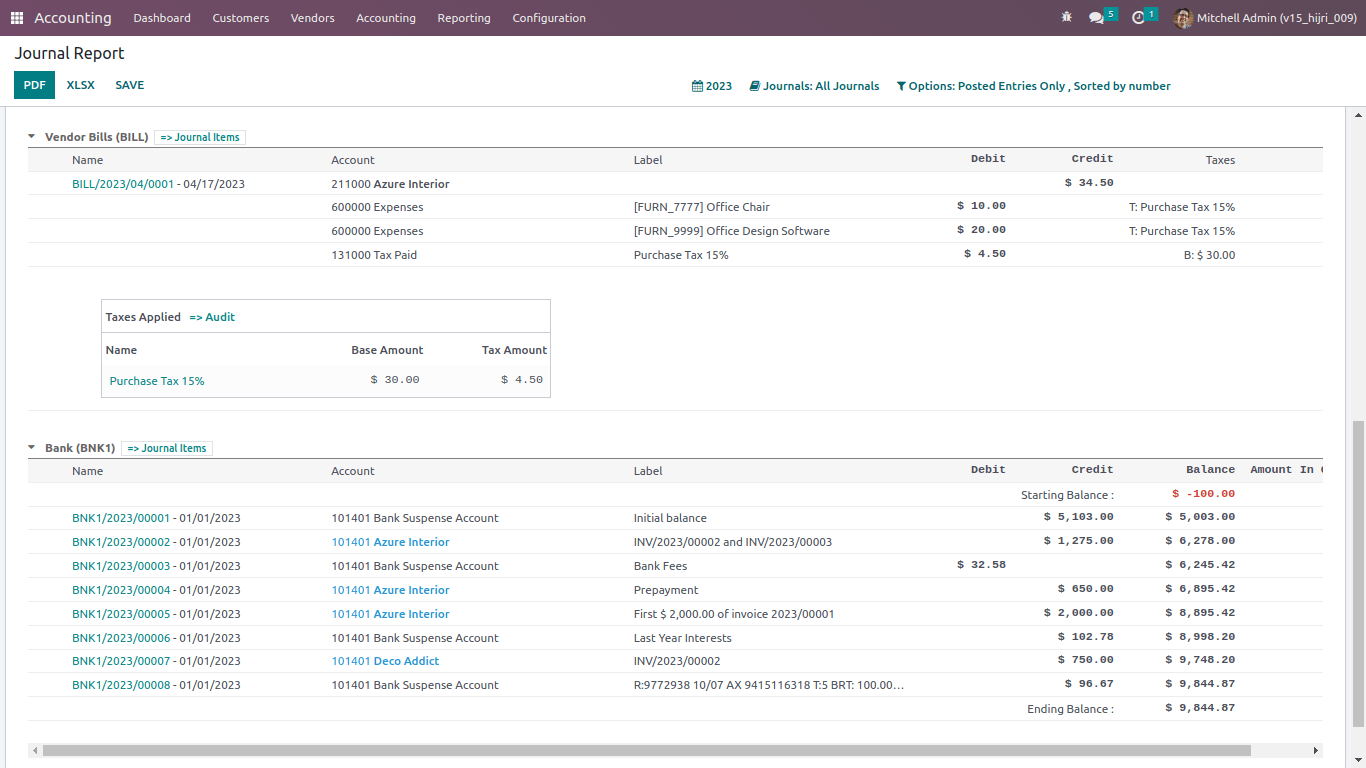This screenshot has height=768, width=1366.
Task: Click the 'Journal Report' page title
Action: coord(69,53)
